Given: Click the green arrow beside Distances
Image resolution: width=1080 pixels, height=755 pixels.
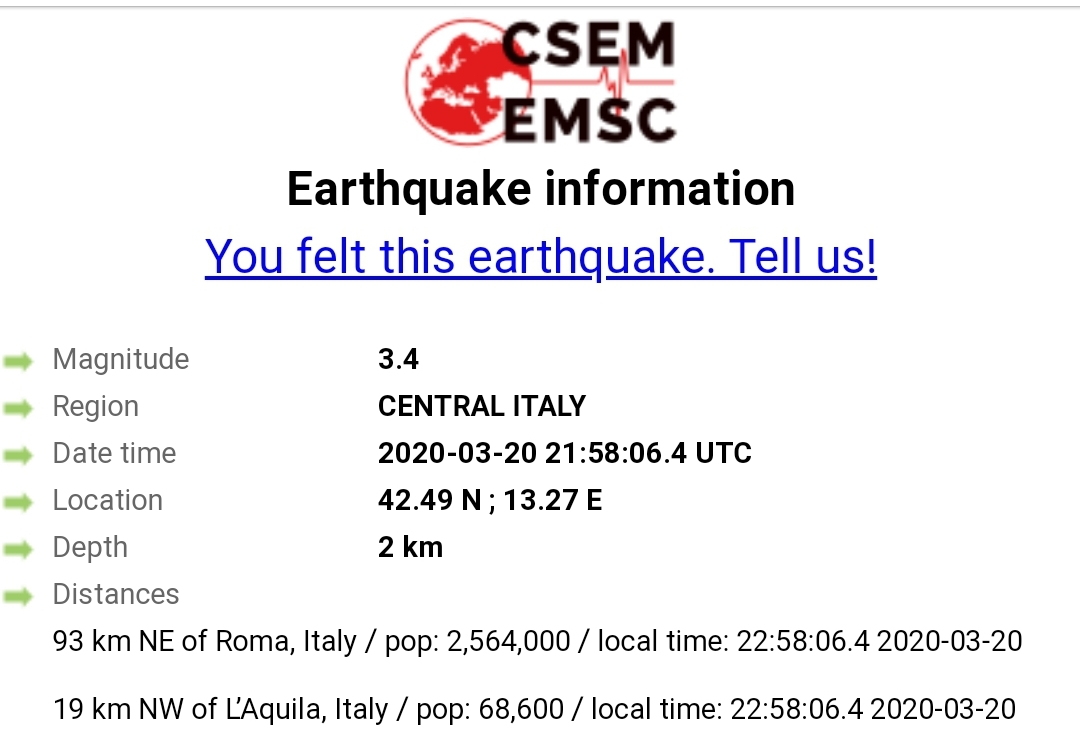Looking at the screenshot, I should click(x=18, y=596).
